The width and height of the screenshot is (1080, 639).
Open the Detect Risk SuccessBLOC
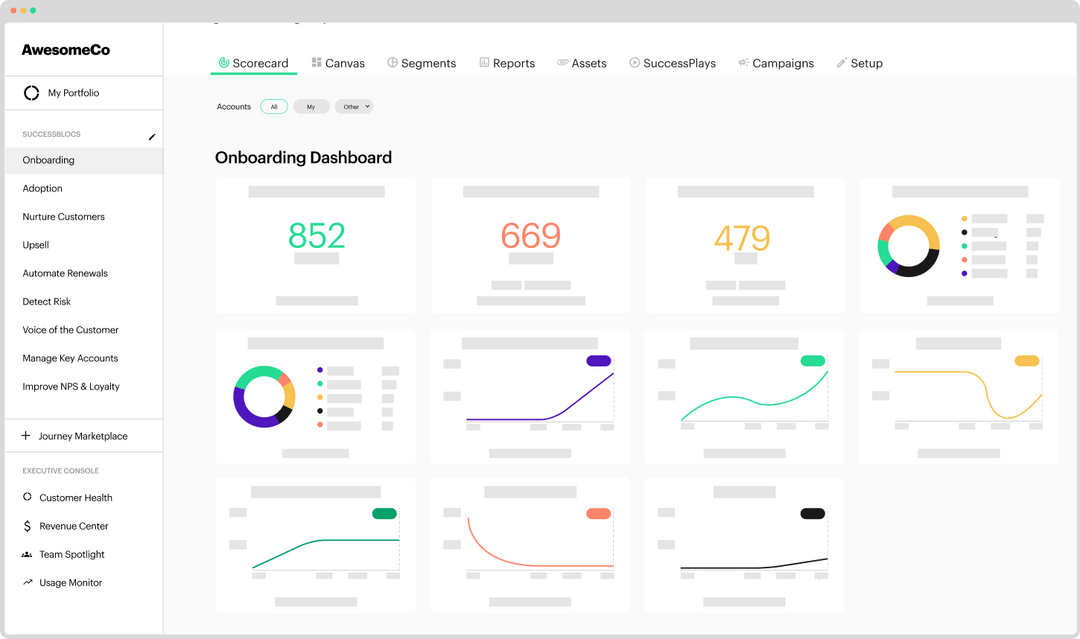pyautogui.click(x=46, y=301)
